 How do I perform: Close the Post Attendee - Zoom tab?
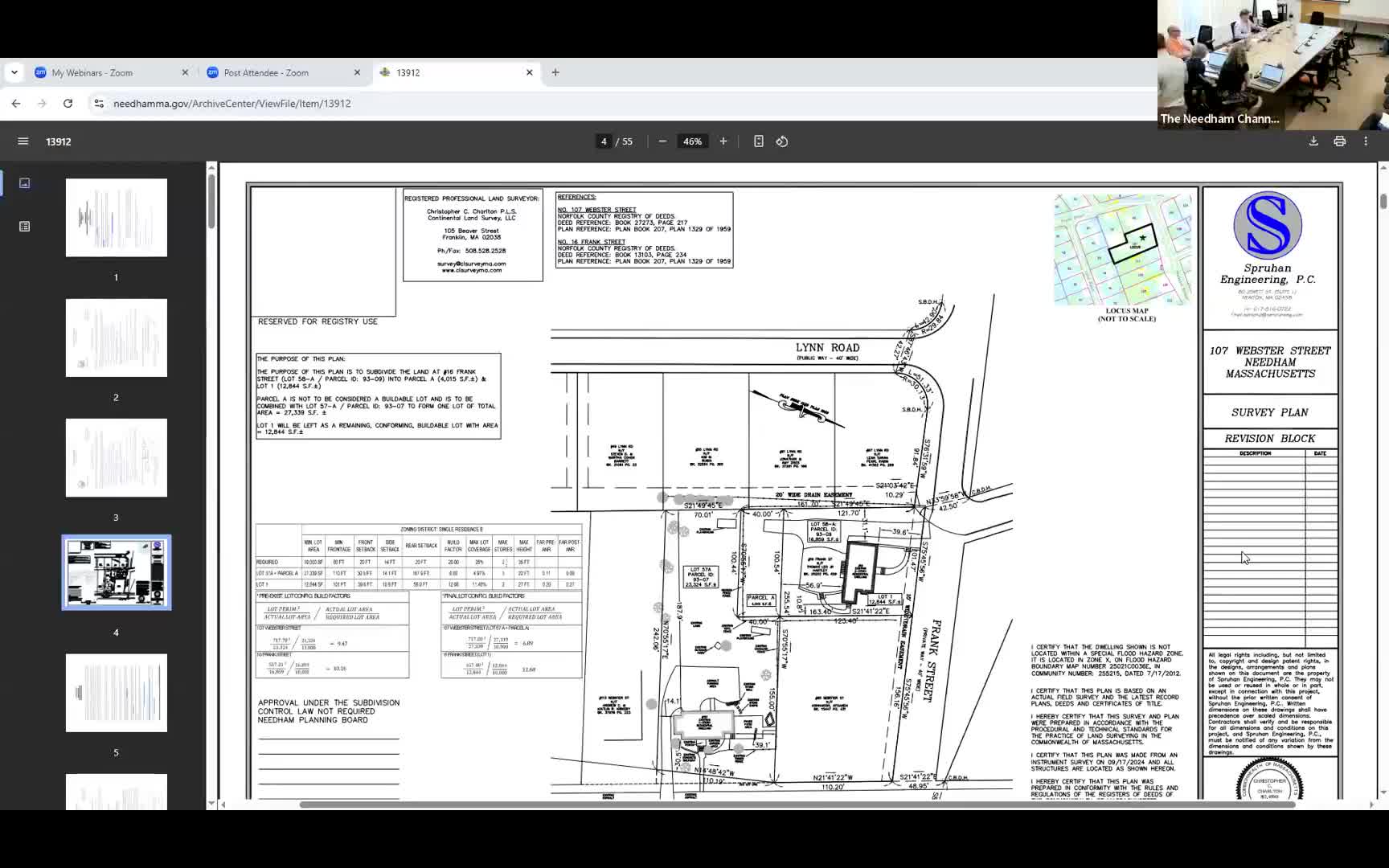357,72
